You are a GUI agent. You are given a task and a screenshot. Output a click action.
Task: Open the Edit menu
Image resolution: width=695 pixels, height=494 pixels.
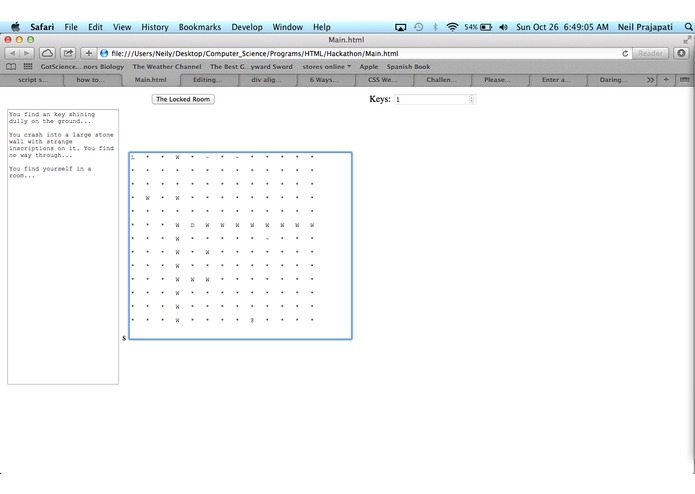(95, 27)
